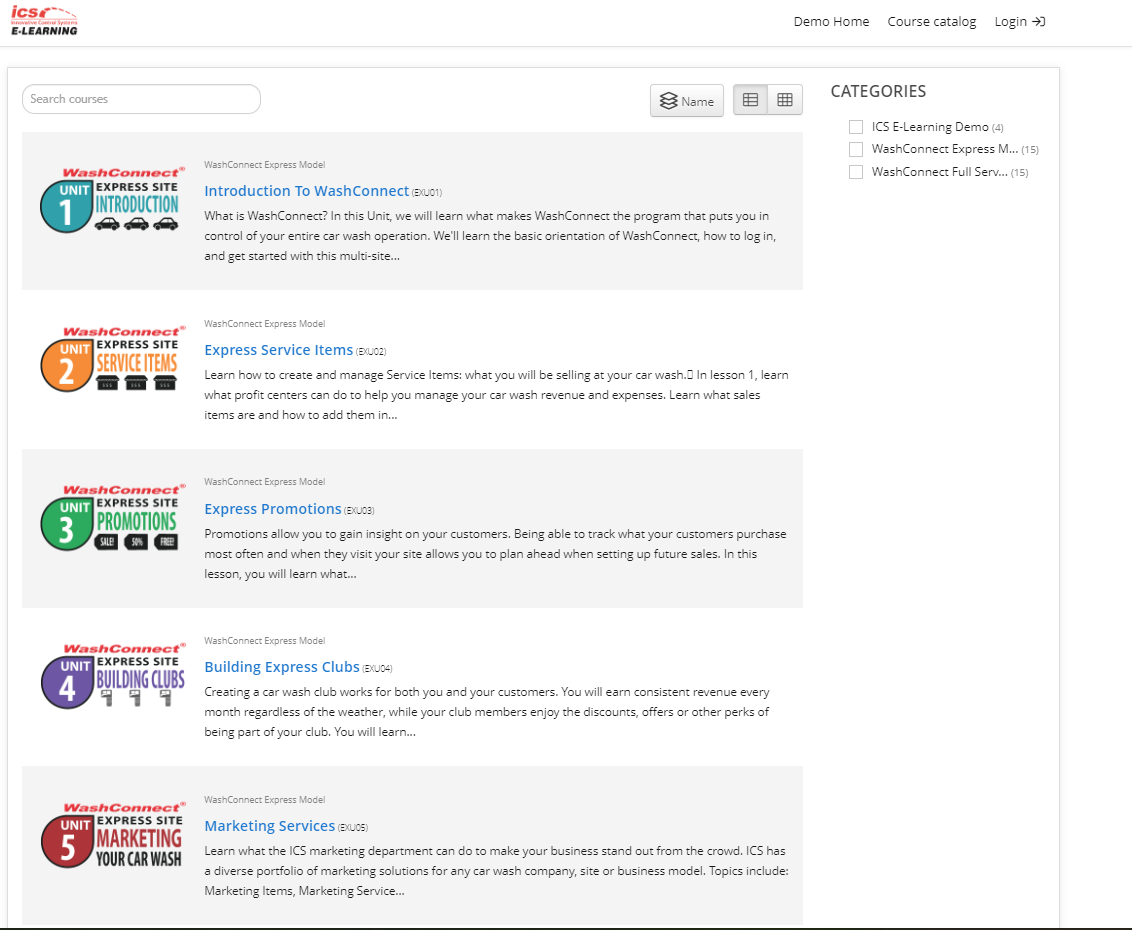
Task: Click description starting 'What is WashConnect?'
Action: [x=490, y=235]
